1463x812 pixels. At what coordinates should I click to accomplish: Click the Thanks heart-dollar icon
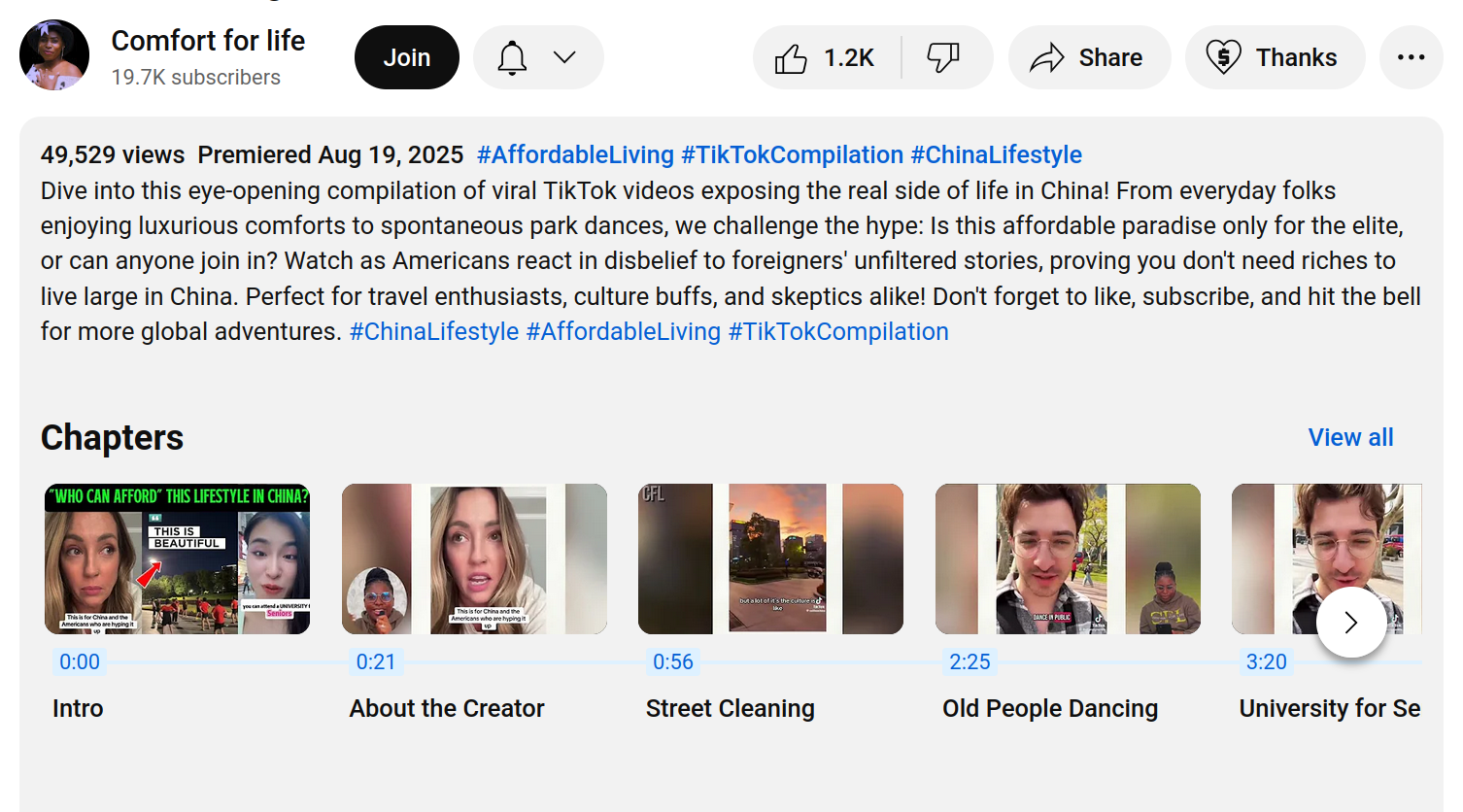[1223, 58]
